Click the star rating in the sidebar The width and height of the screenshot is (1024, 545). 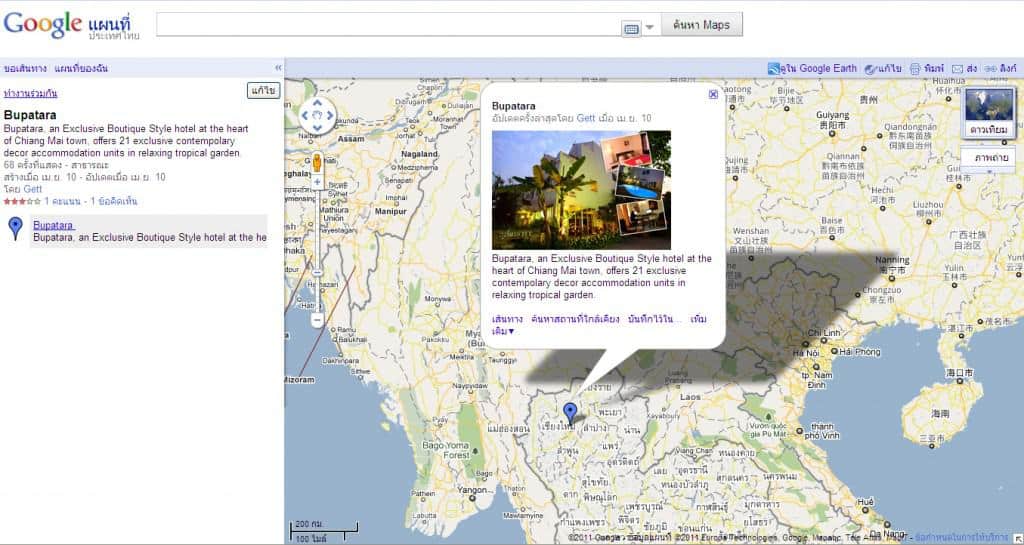[22, 202]
